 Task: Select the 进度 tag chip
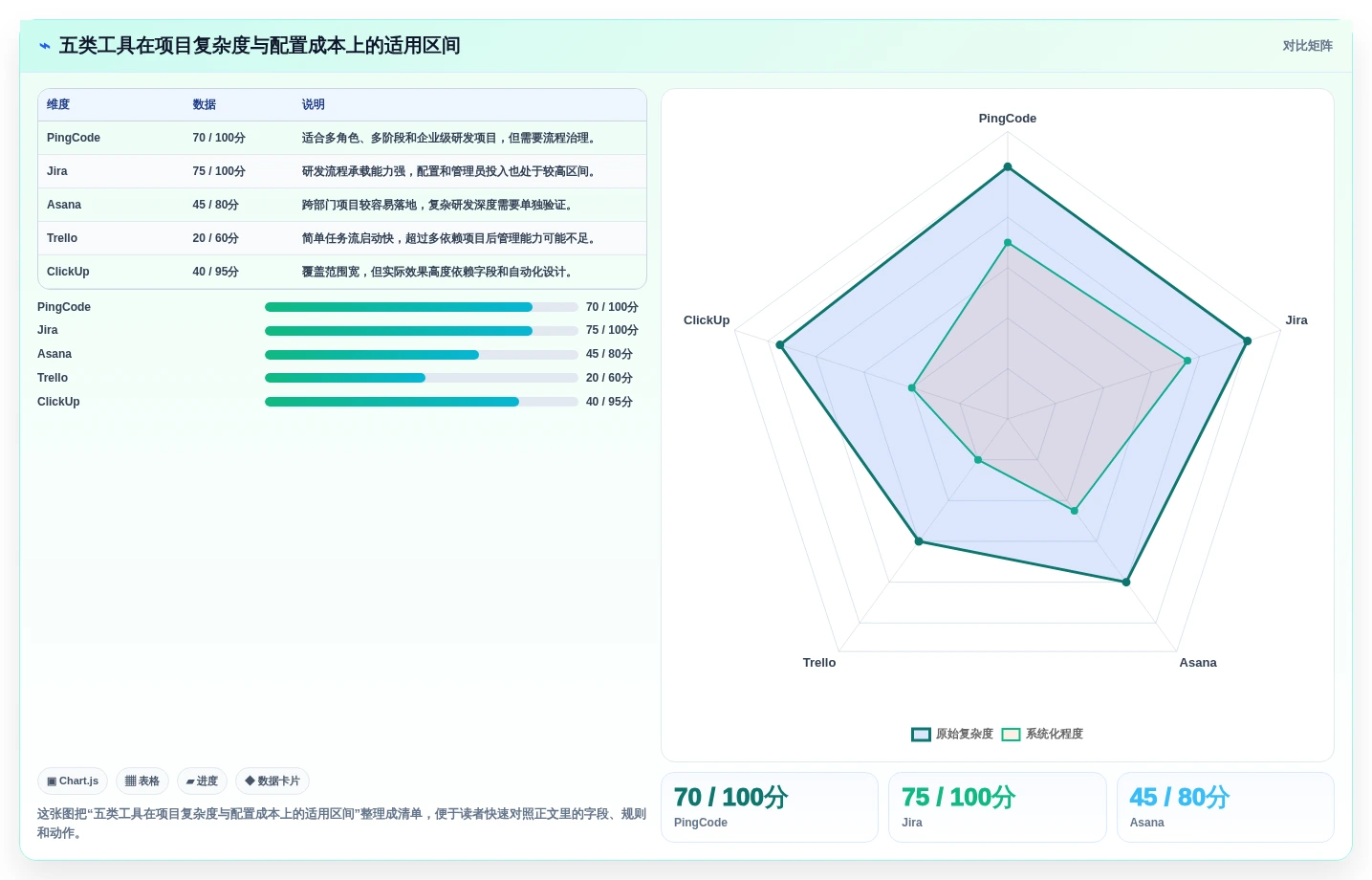(202, 781)
